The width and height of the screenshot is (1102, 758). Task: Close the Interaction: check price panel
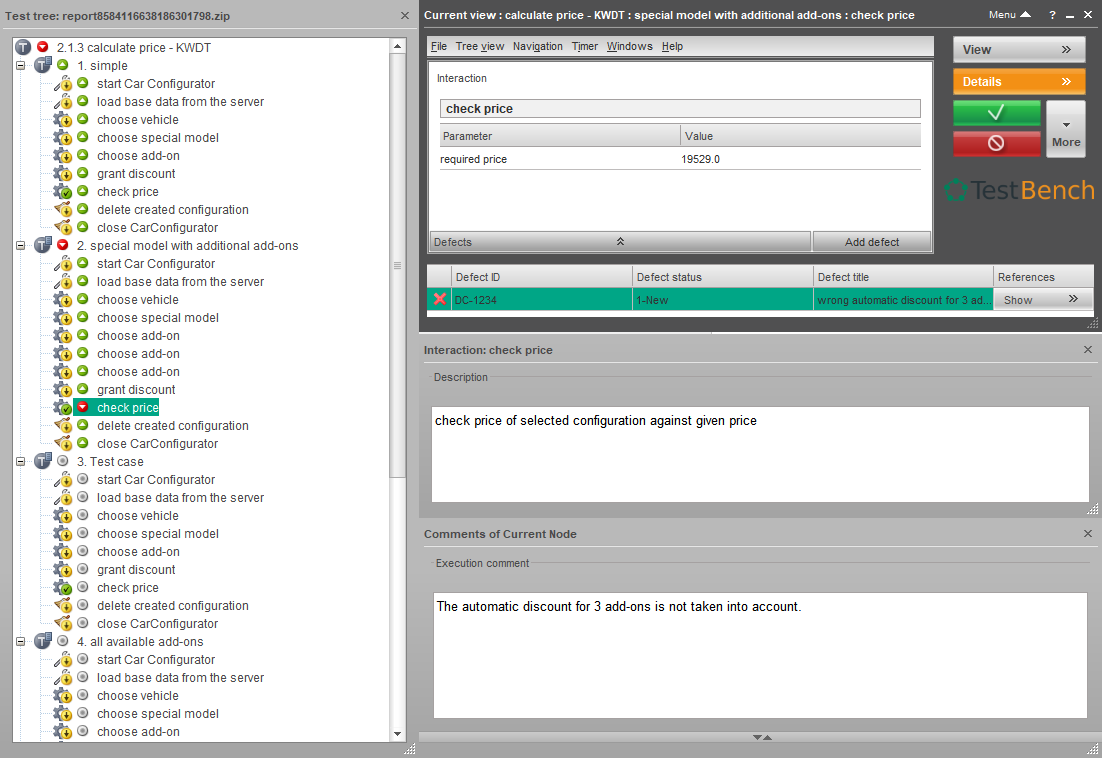(1088, 350)
